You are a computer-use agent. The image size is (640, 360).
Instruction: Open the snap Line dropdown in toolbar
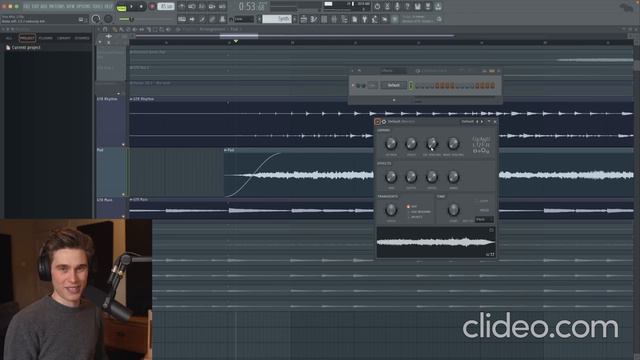coord(244,19)
